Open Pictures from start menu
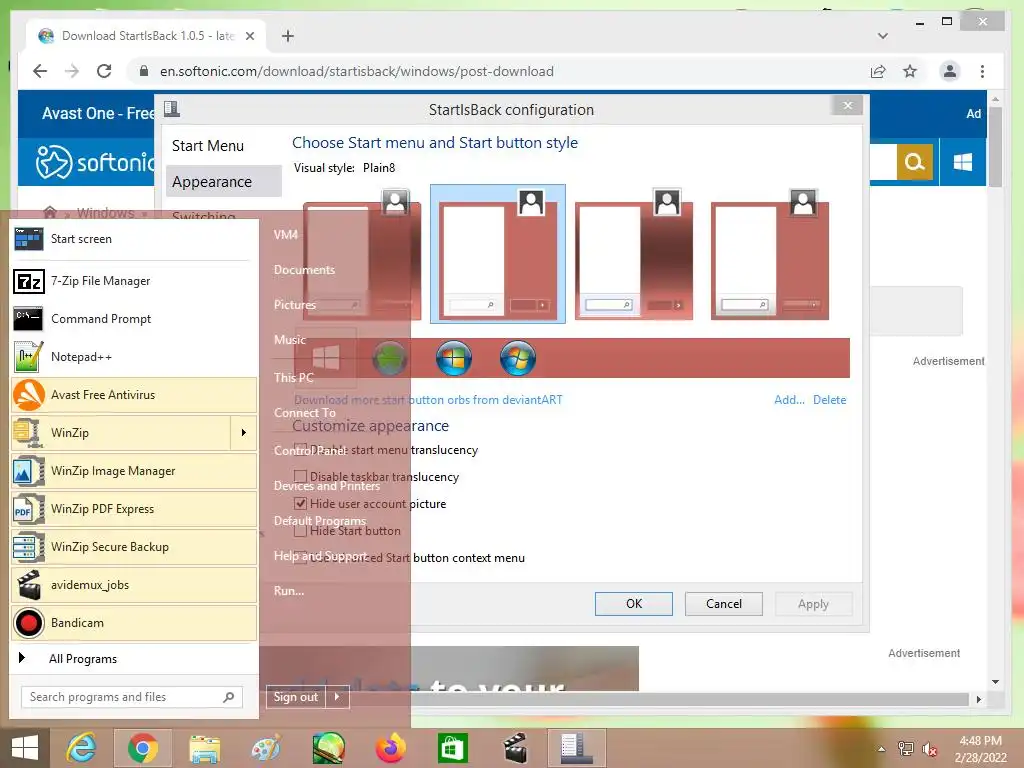 [x=295, y=304]
